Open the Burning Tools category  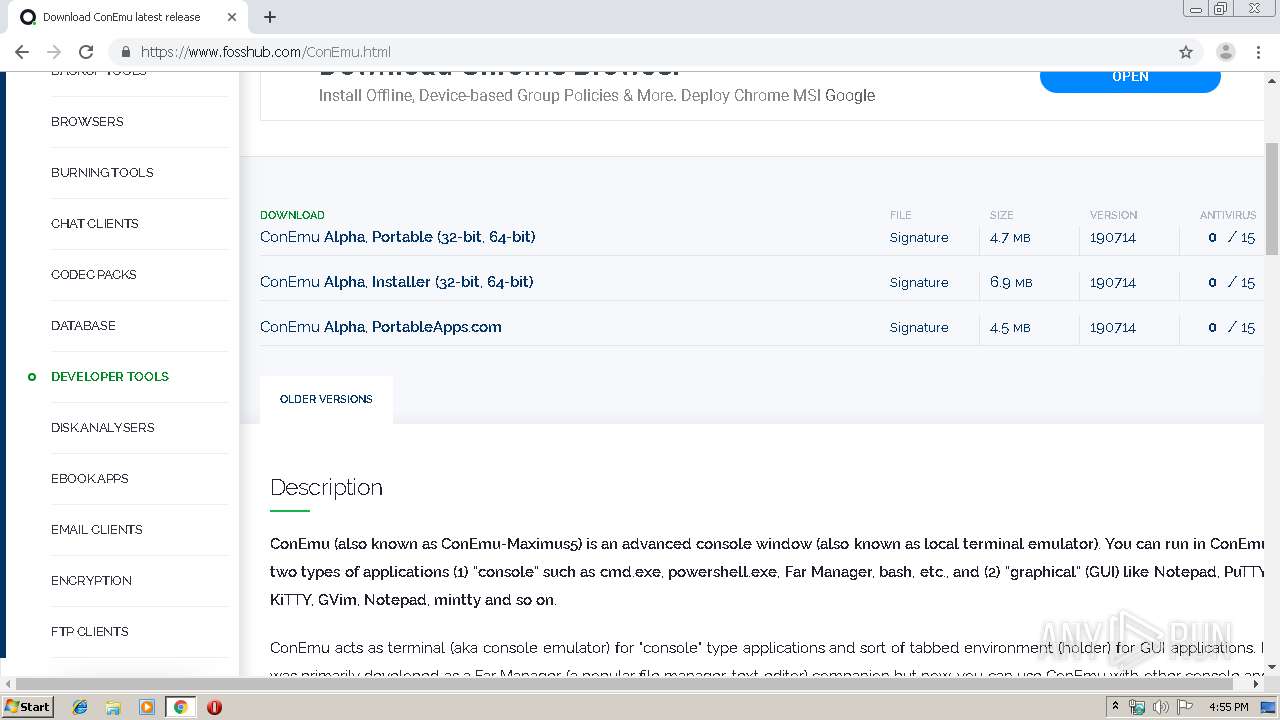coord(102,173)
